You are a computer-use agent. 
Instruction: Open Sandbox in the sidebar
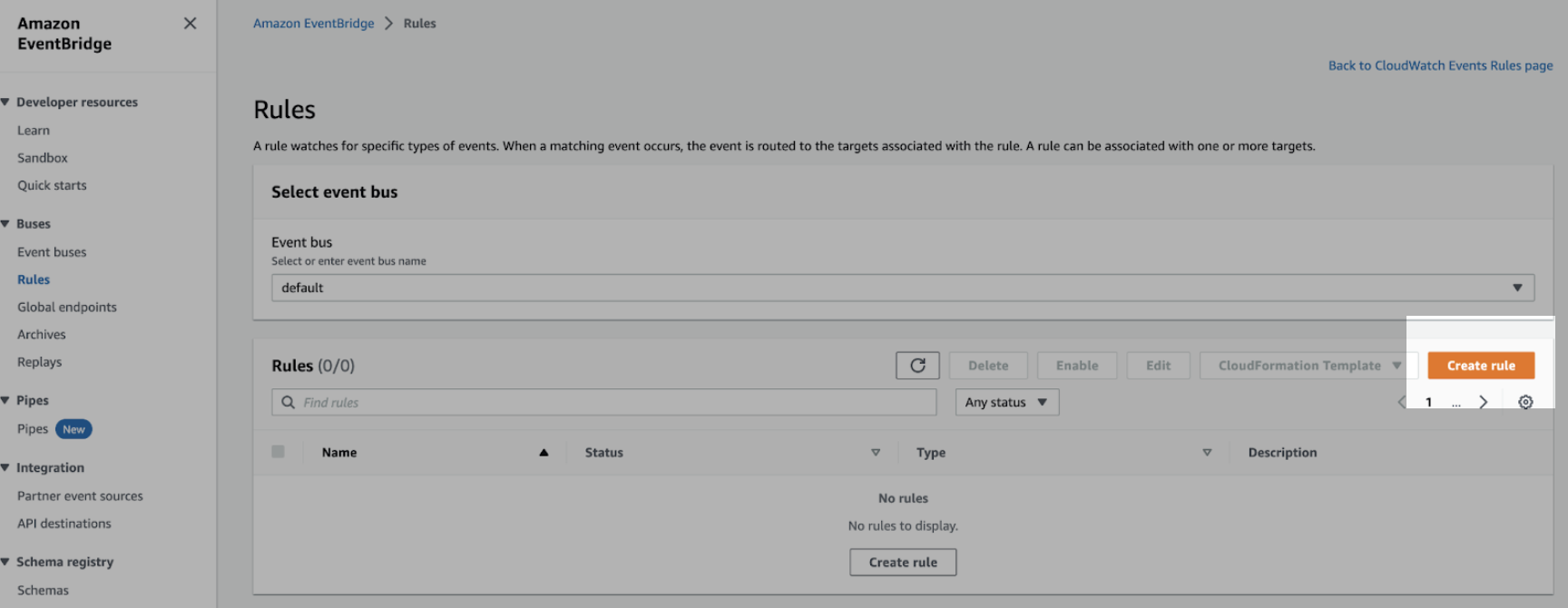43,158
